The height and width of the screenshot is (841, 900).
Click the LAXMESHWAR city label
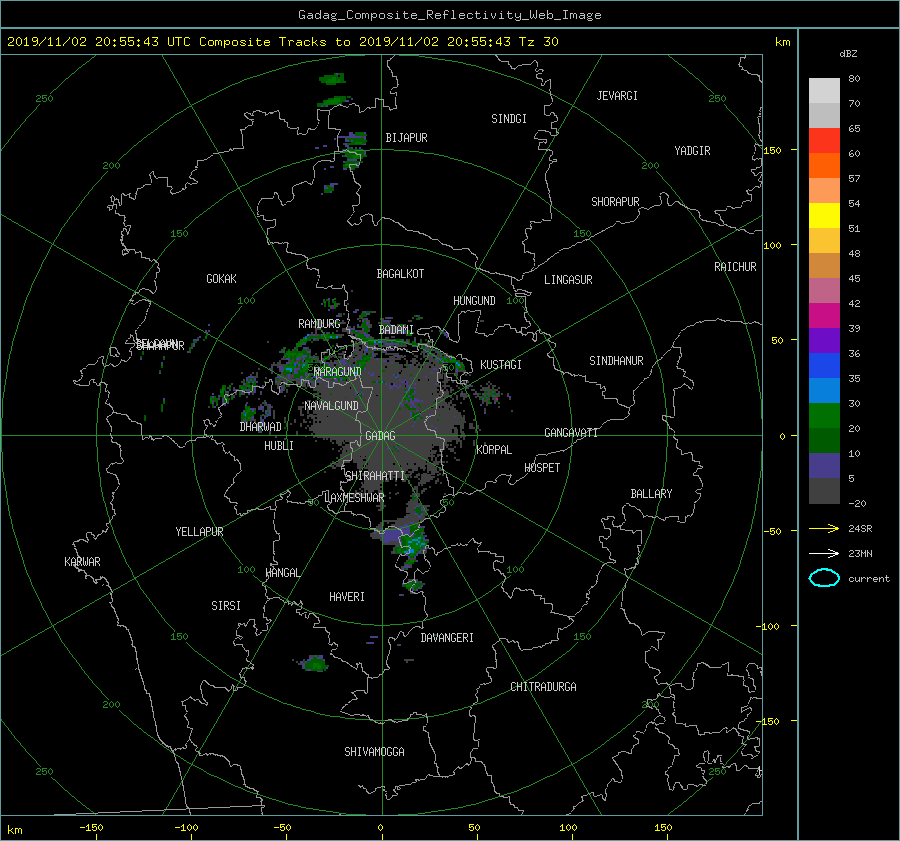tap(354, 498)
